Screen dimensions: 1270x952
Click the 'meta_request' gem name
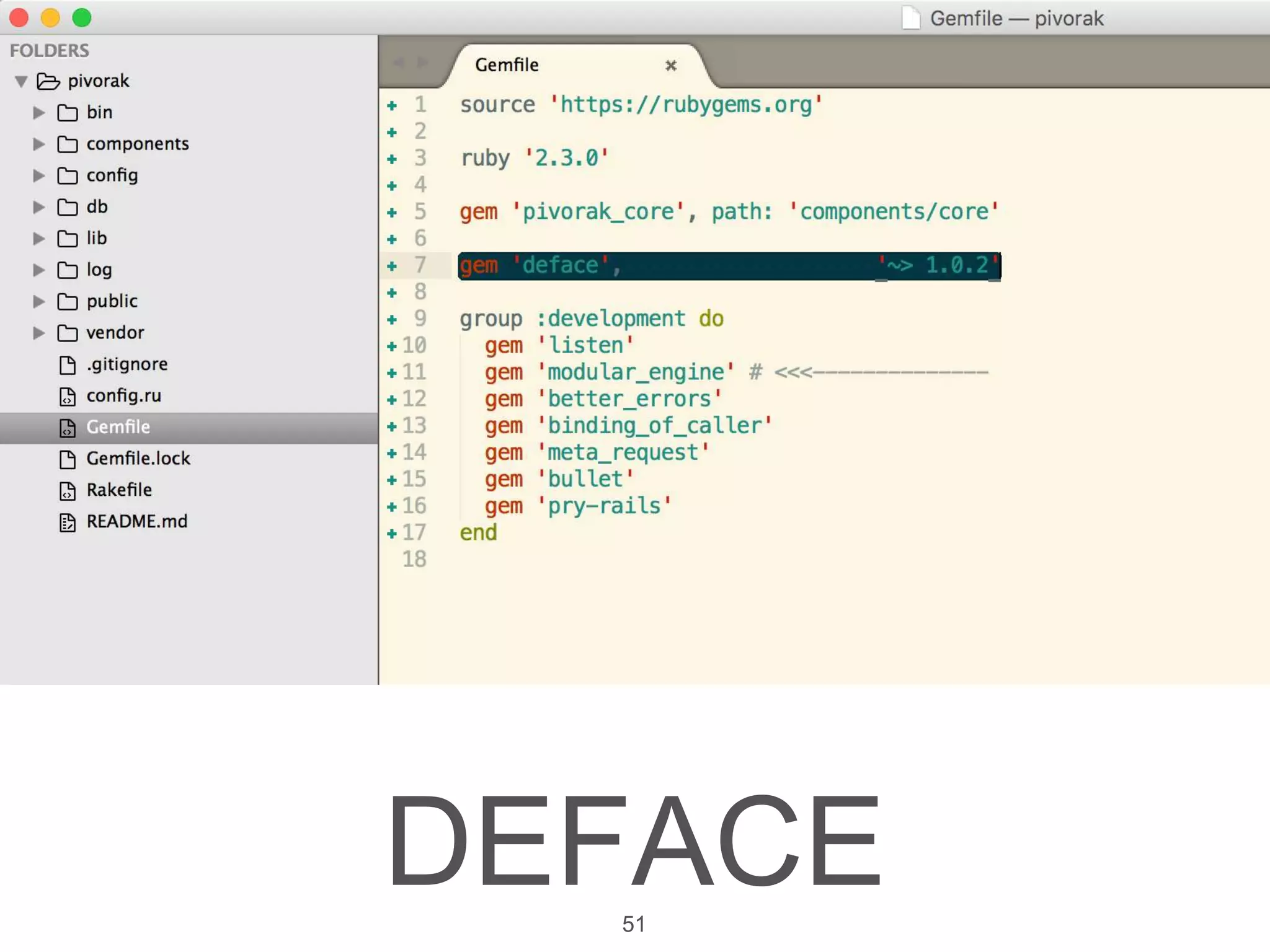coord(623,452)
